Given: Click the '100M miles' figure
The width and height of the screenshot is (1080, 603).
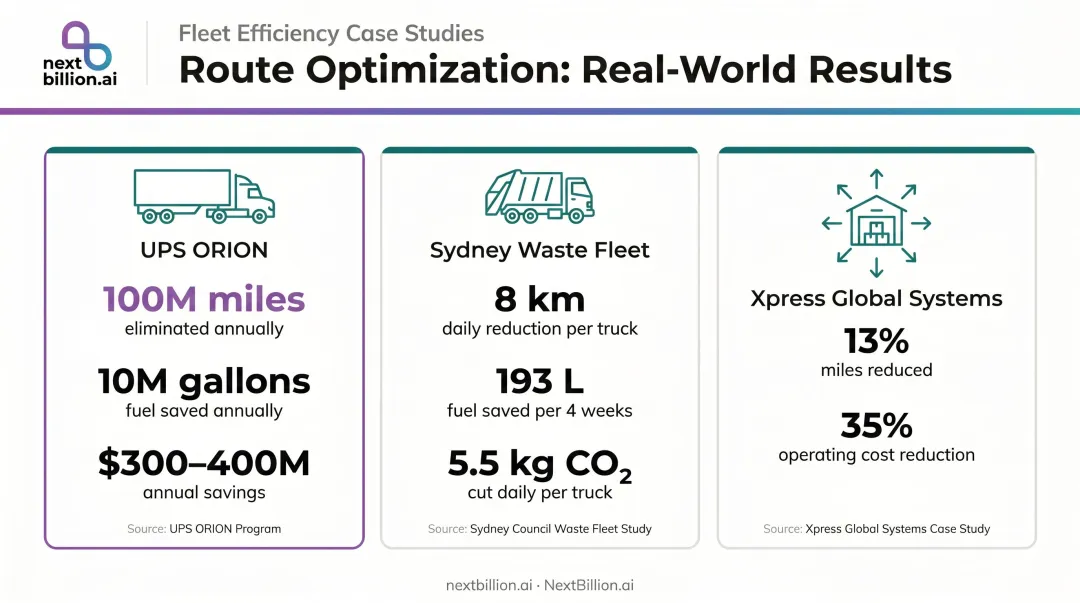Looking at the screenshot, I should [204, 299].
